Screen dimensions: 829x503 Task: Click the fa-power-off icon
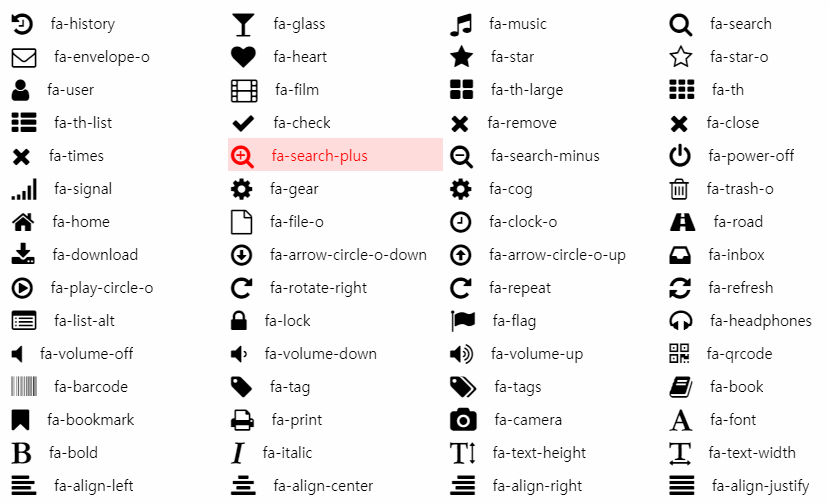coord(680,156)
